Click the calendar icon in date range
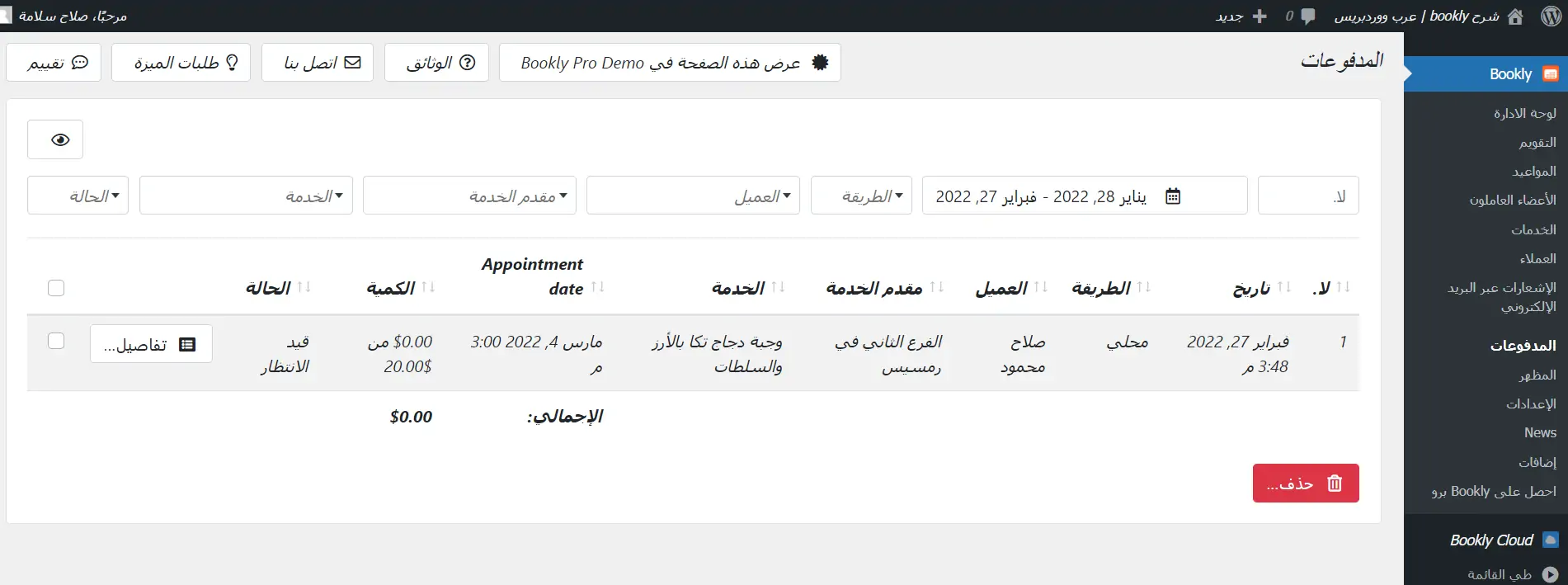The image size is (1568, 585). coord(1173,196)
